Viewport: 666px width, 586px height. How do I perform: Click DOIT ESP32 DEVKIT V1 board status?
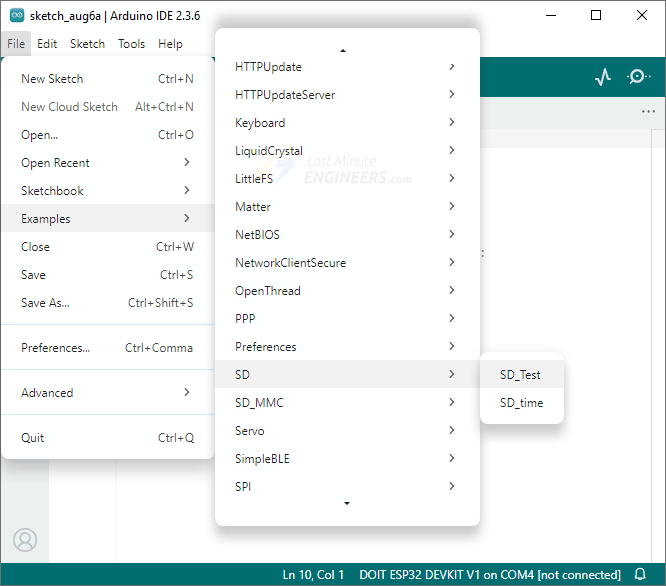[x=490, y=575]
